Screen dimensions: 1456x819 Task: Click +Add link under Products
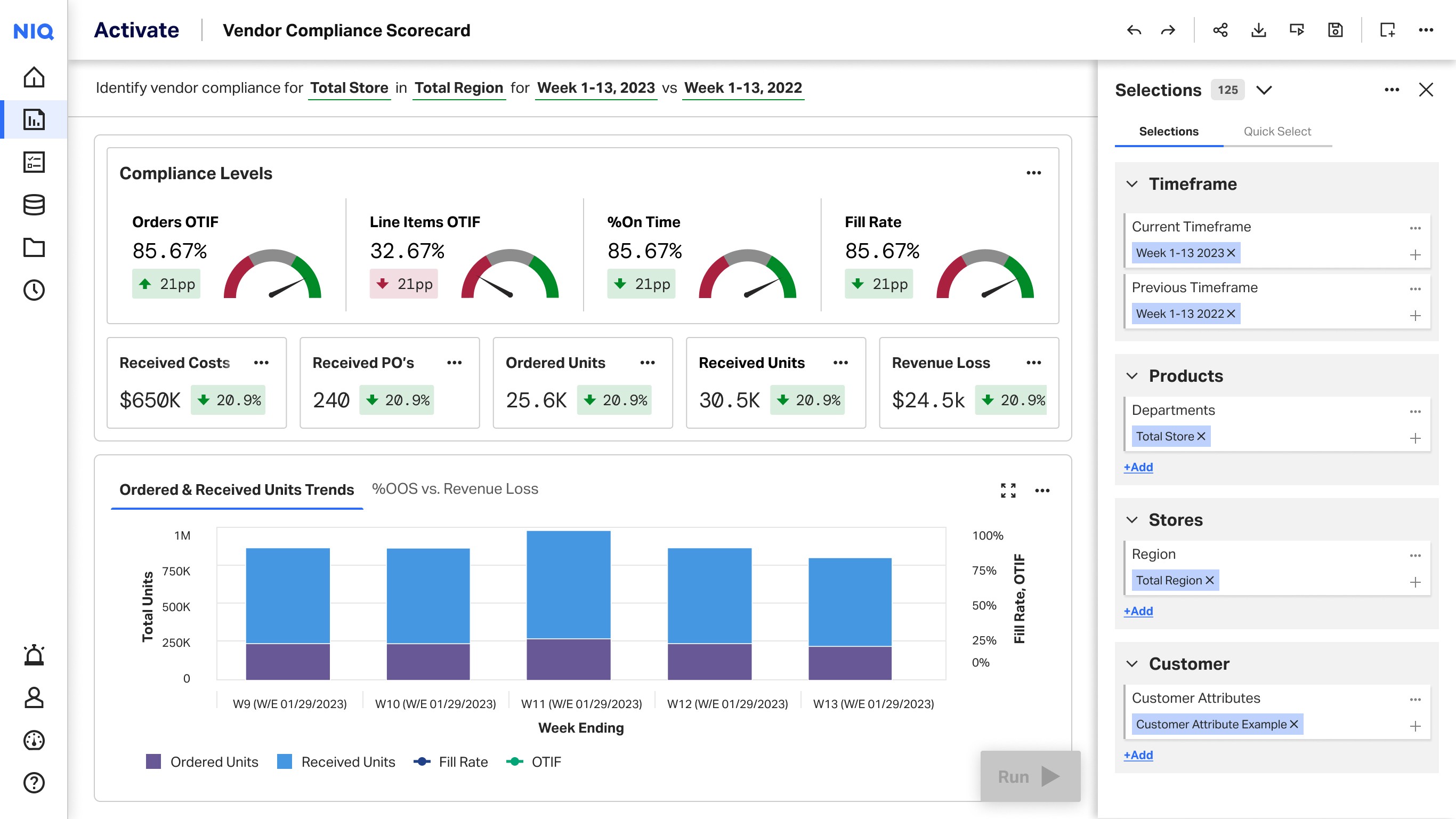1138,467
